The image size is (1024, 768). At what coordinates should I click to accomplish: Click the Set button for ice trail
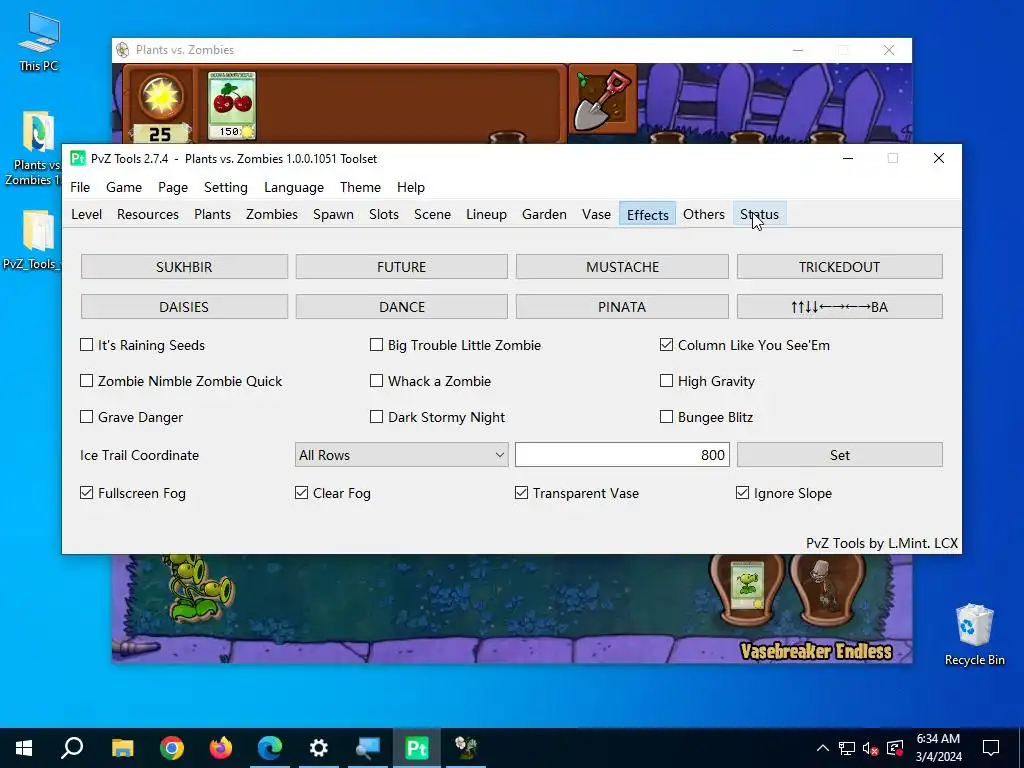pos(839,455)
